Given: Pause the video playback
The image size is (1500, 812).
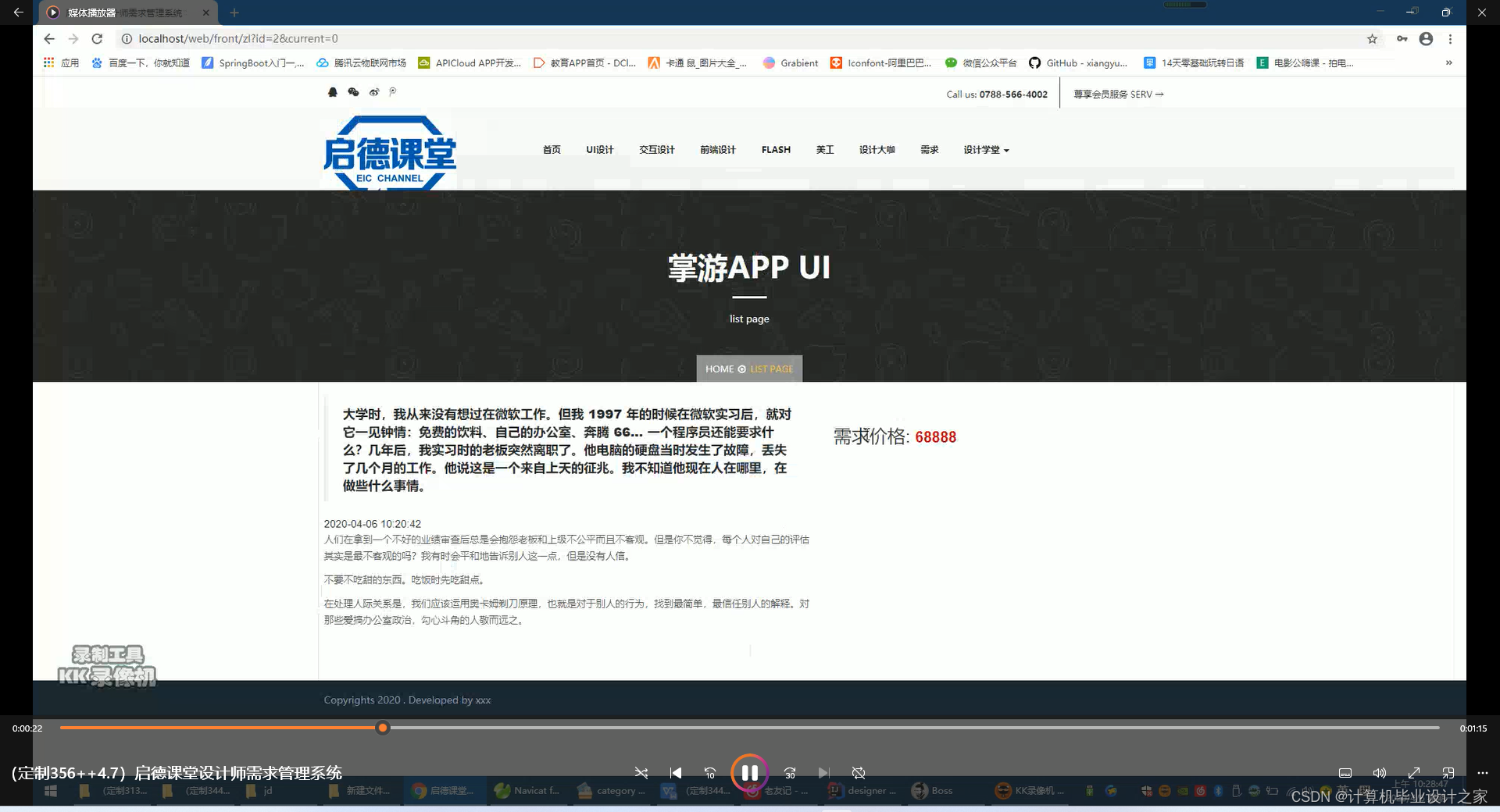Looking at the screenshot, I should [x=749, y=773].
